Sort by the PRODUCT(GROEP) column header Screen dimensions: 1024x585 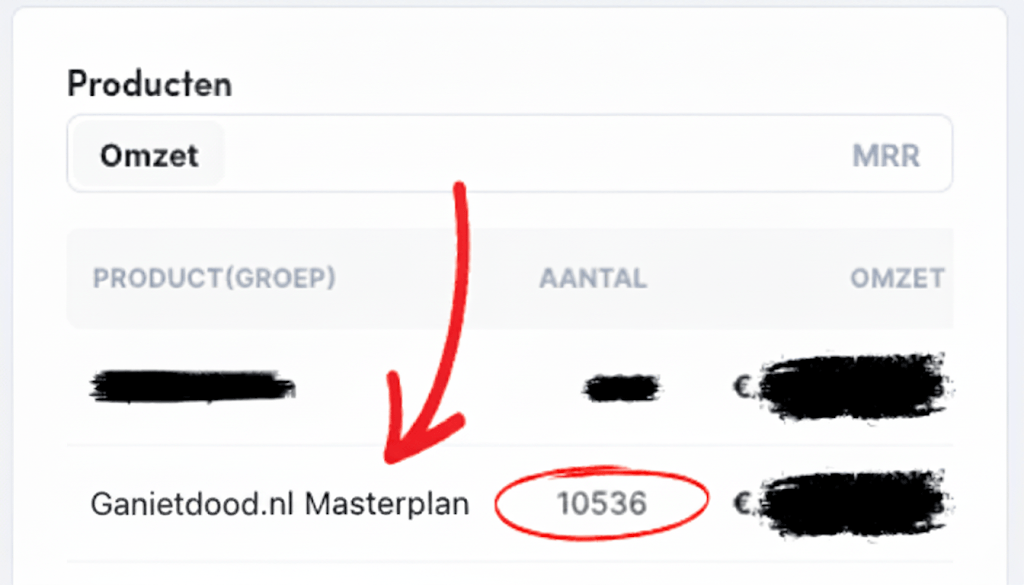point(214,278)
